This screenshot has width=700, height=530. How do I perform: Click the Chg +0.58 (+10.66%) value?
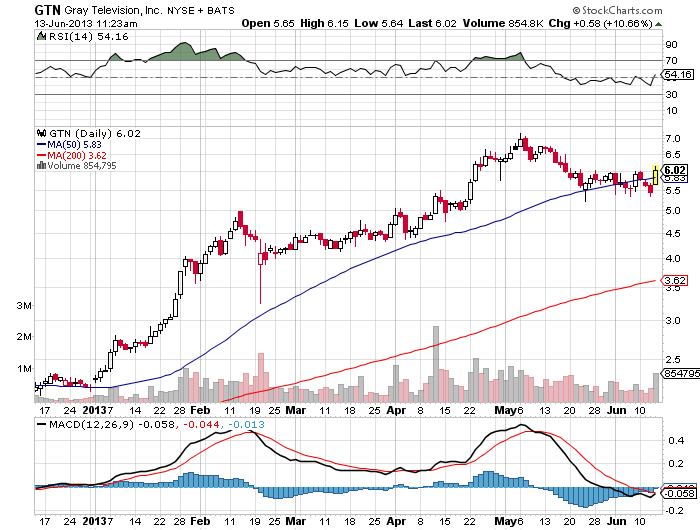point(600,23)
